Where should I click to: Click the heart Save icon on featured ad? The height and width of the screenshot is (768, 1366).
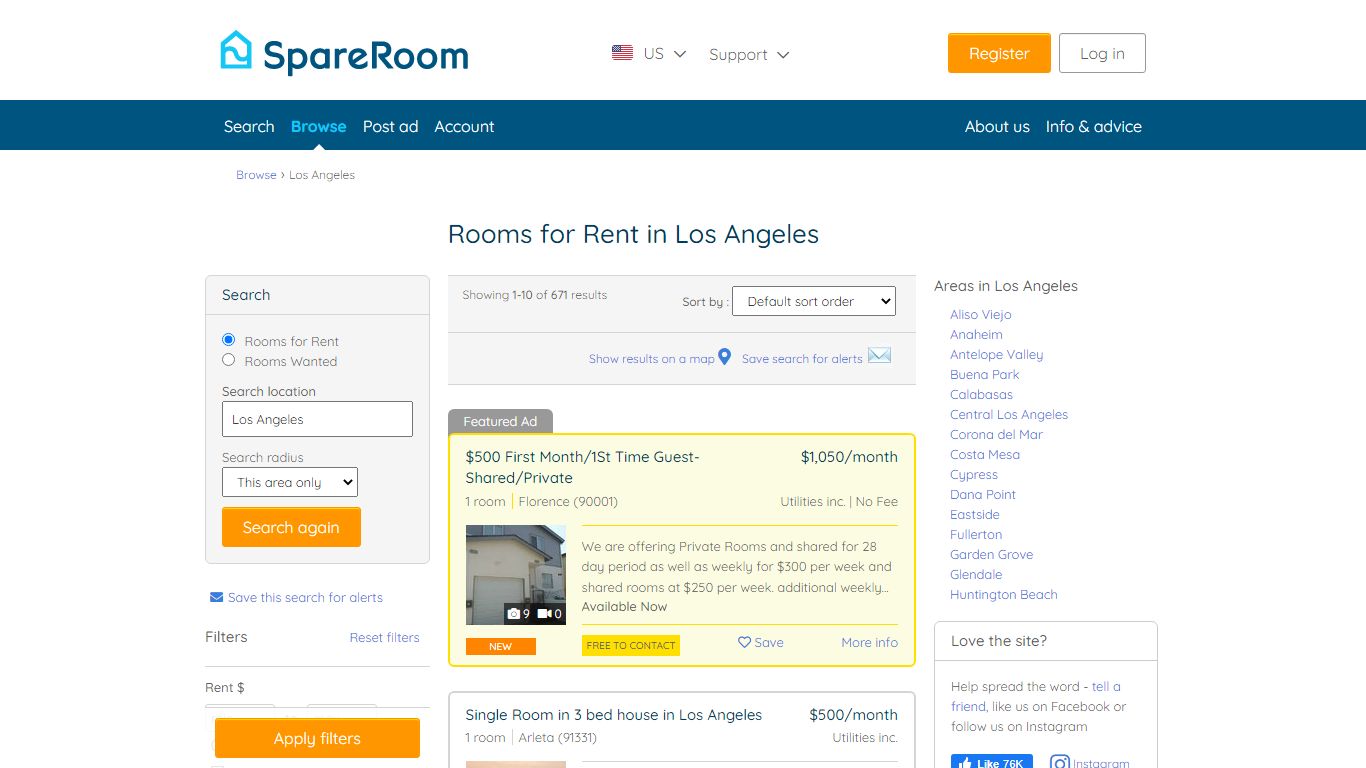pos(744,642)
